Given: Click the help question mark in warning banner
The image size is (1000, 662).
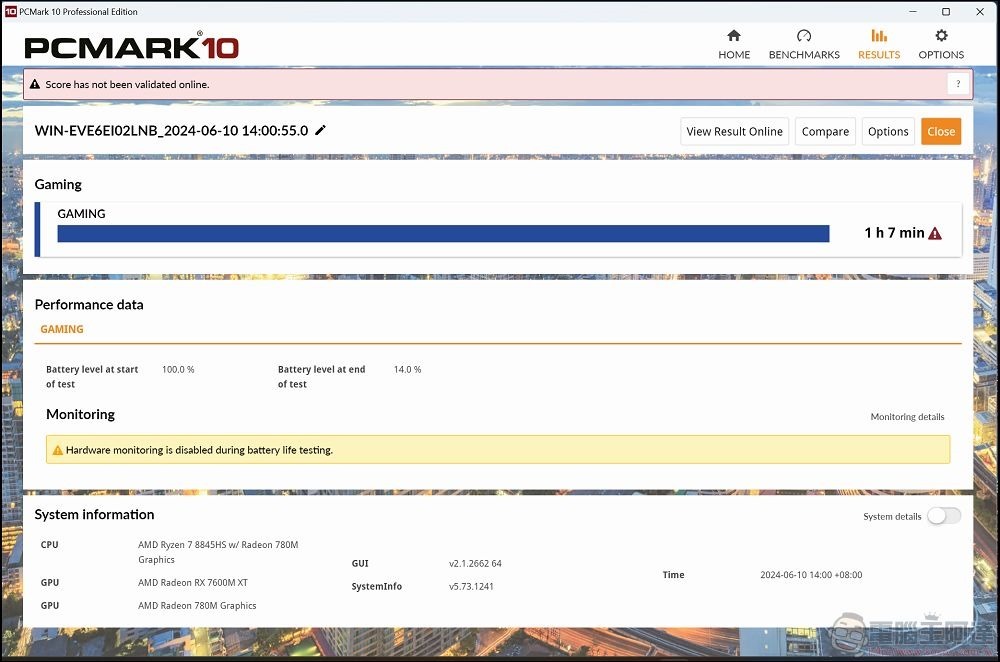Looking at the screenshot, I should point(958,84).
